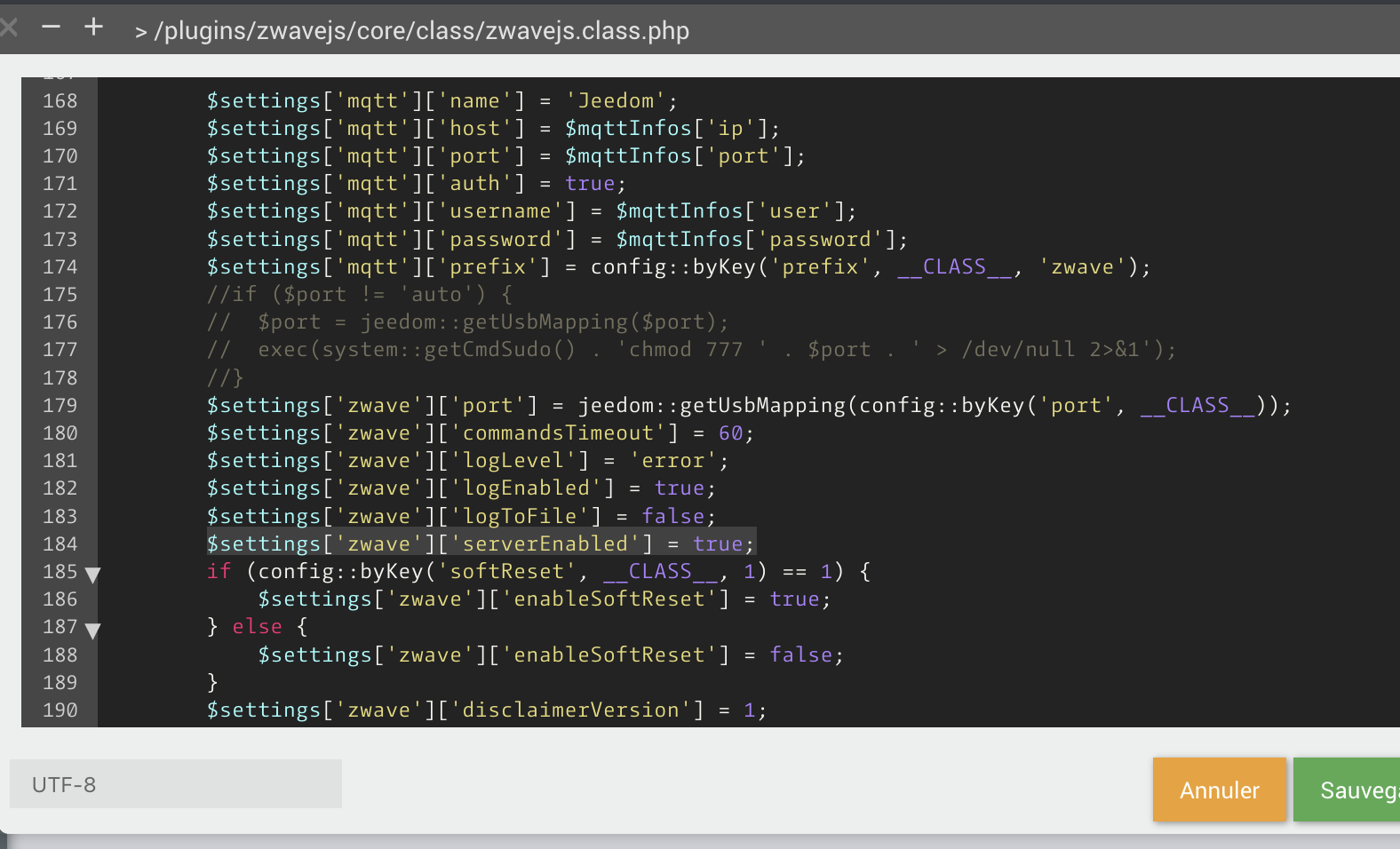This screenshot has width=1400, height=849.
Task: Click the value 60 for commandsTimeout
Action: pos(730,433)
